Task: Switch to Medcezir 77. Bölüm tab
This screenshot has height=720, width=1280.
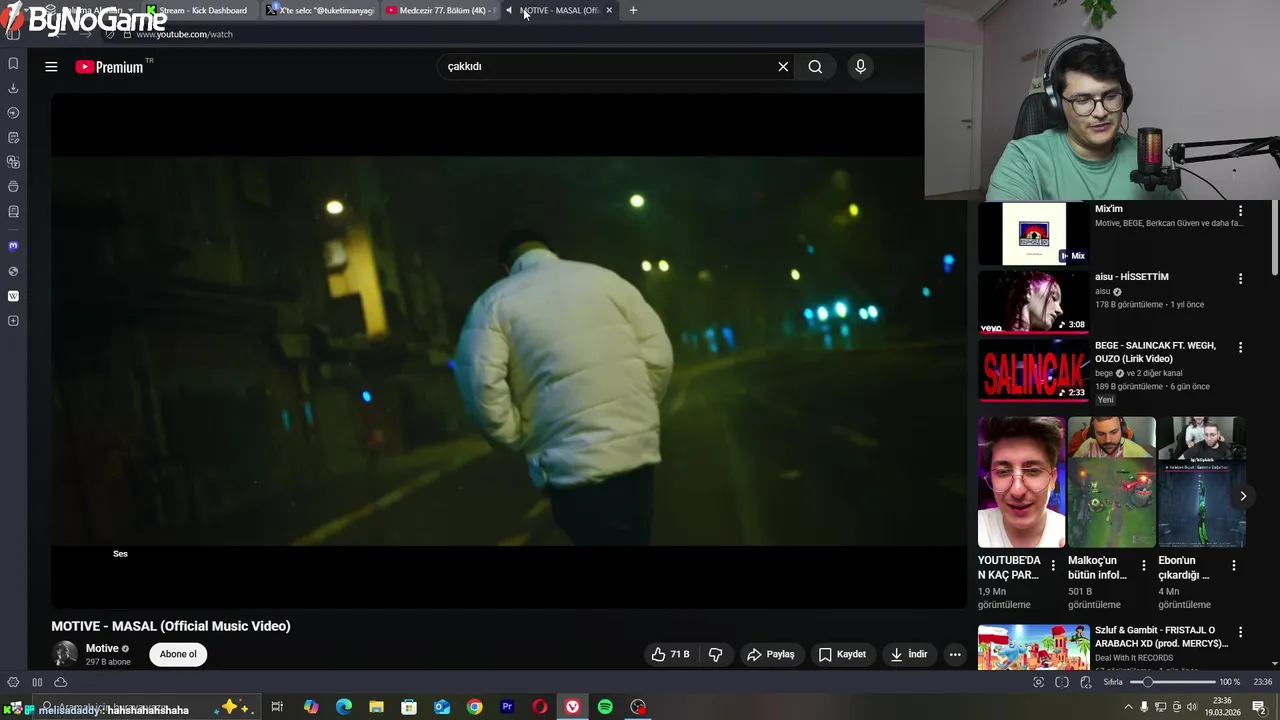Action: point(442,10)
